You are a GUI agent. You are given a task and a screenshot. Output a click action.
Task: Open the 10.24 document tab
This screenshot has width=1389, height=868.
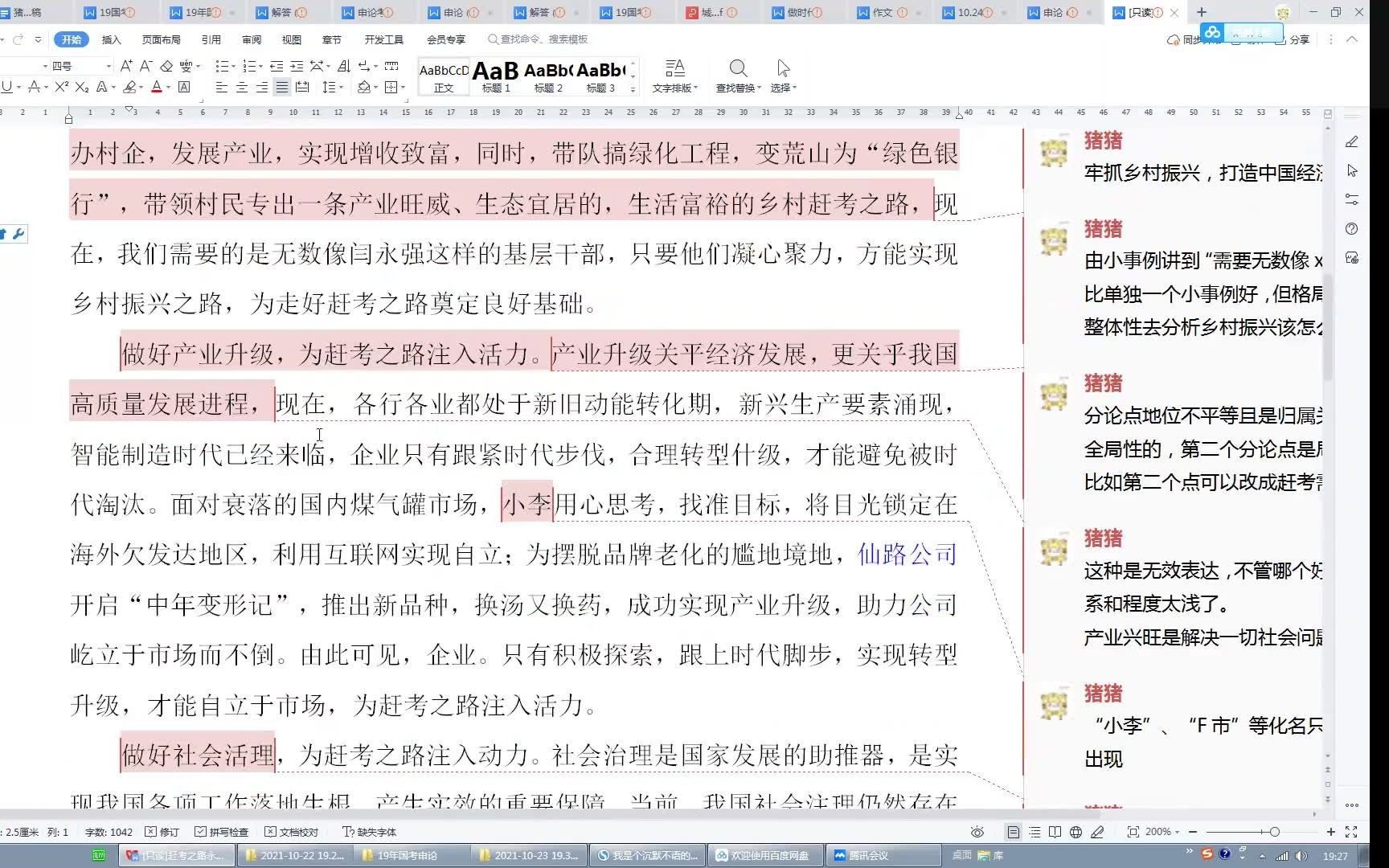pos(975,12)
